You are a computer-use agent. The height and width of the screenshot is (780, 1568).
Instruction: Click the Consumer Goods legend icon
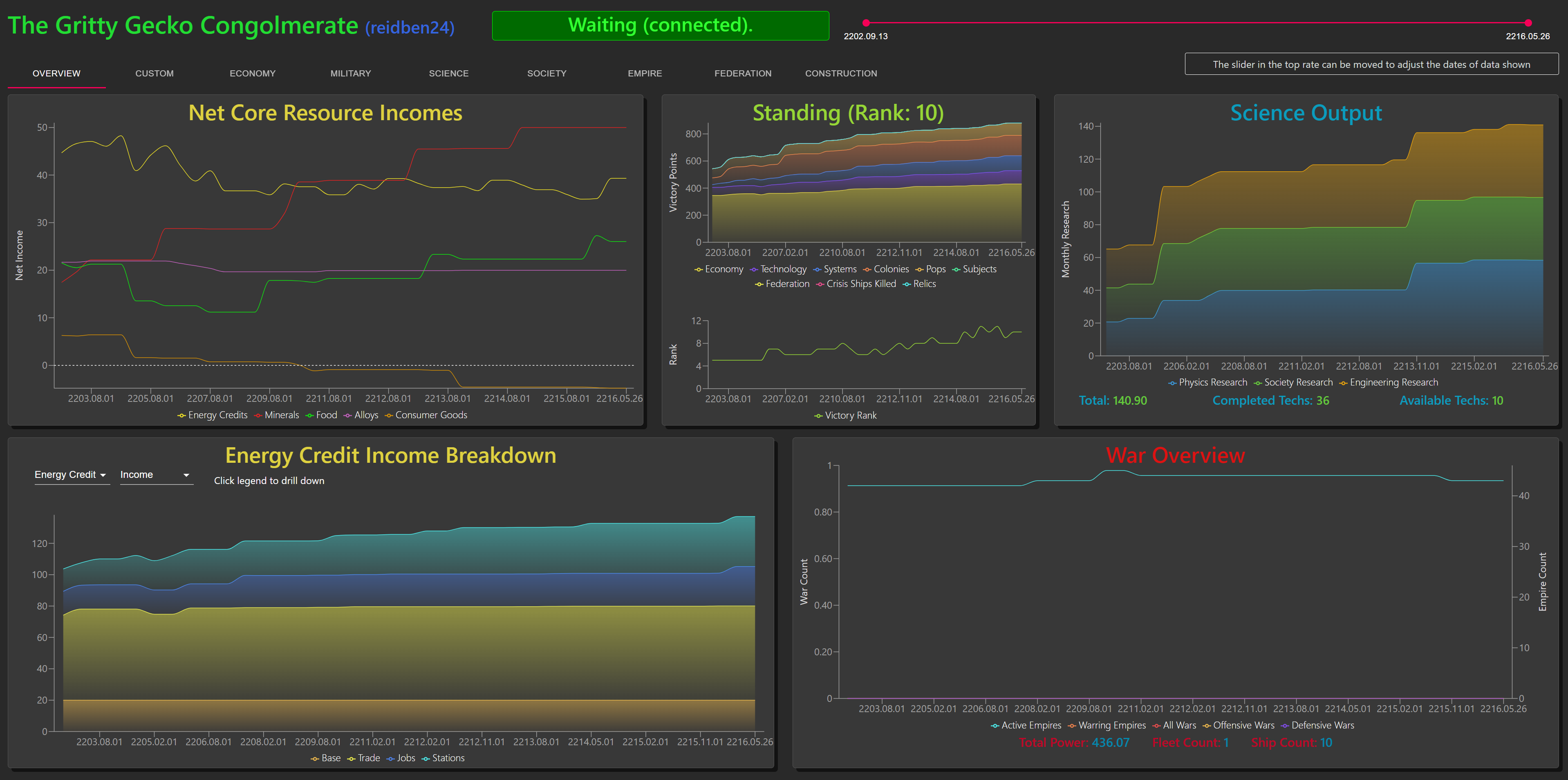pos(389,415)
